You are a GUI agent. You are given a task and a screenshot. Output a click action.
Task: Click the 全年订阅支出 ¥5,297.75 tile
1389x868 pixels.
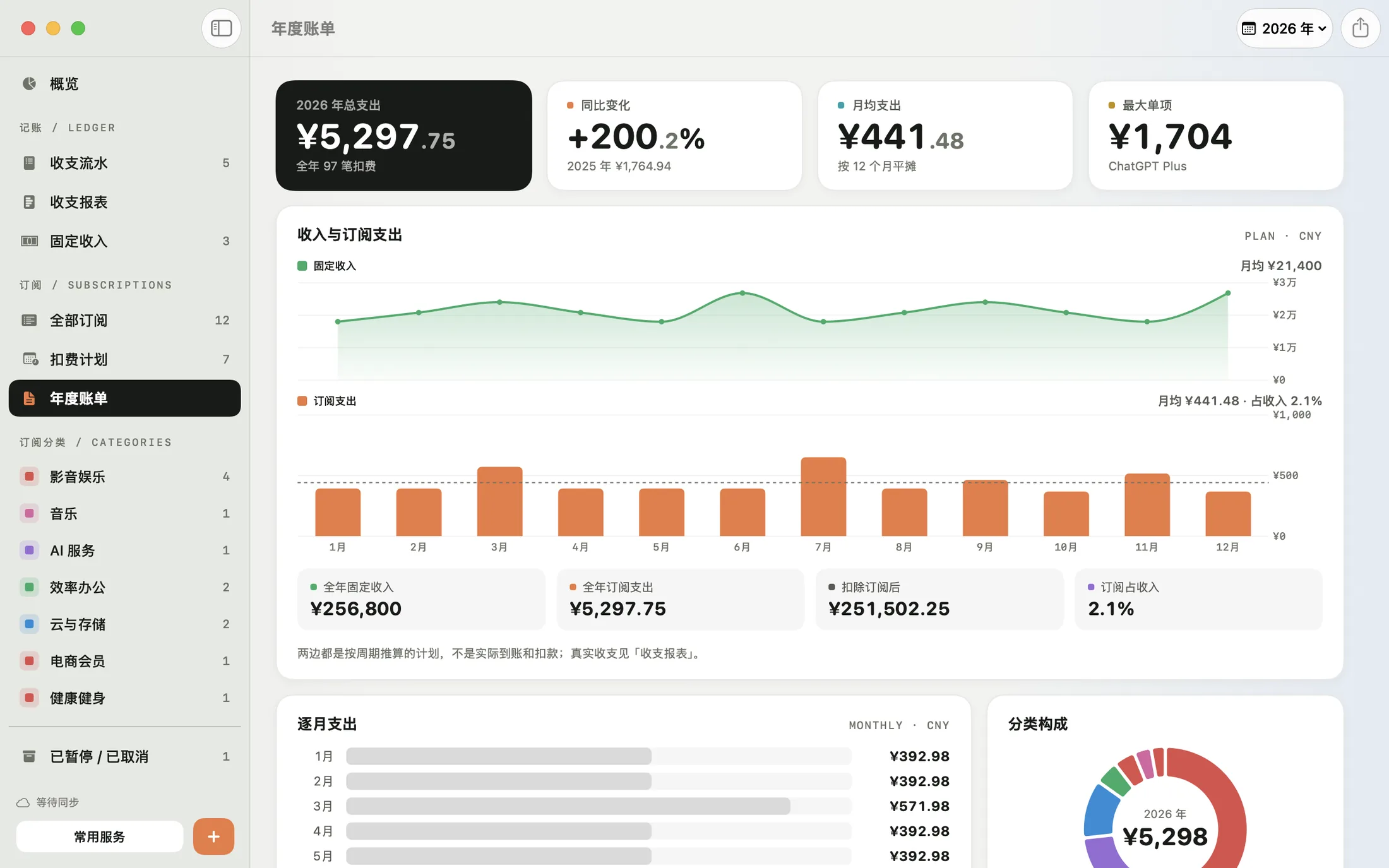pos(681,599)
